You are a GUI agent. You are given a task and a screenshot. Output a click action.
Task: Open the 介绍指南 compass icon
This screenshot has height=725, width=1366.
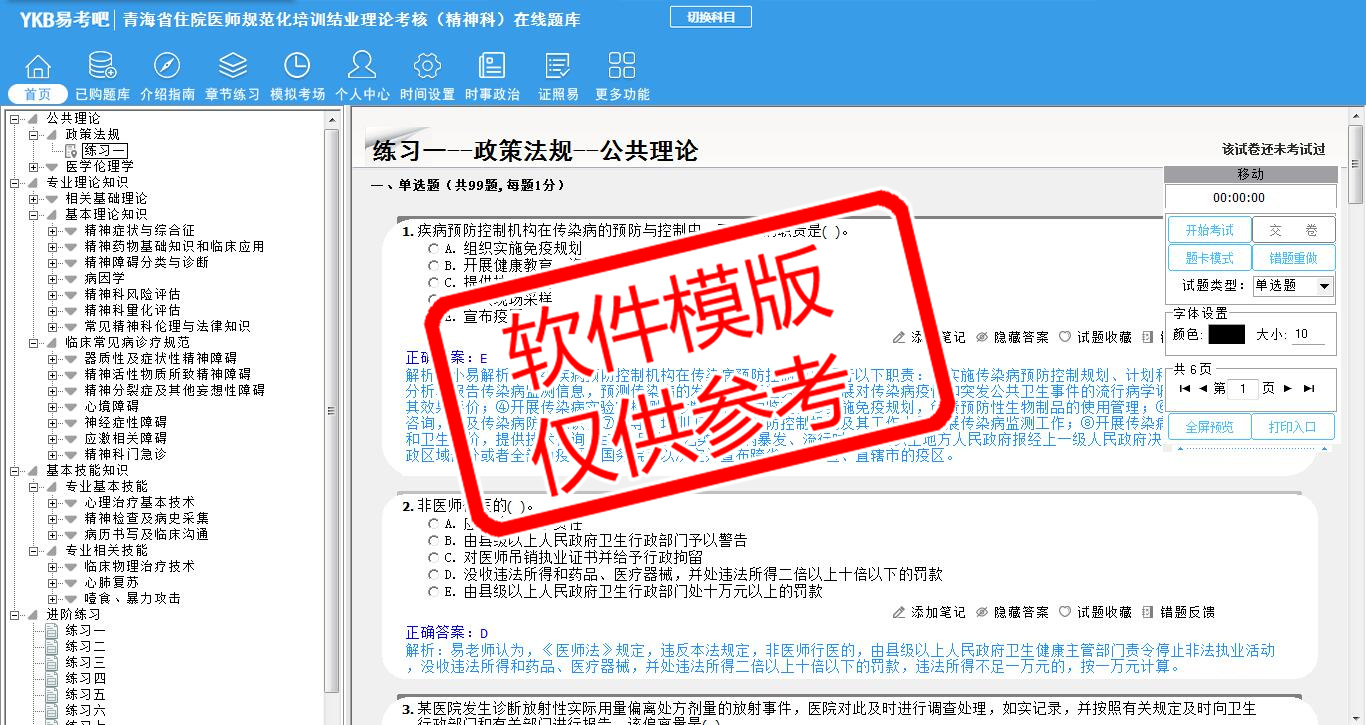167,67
